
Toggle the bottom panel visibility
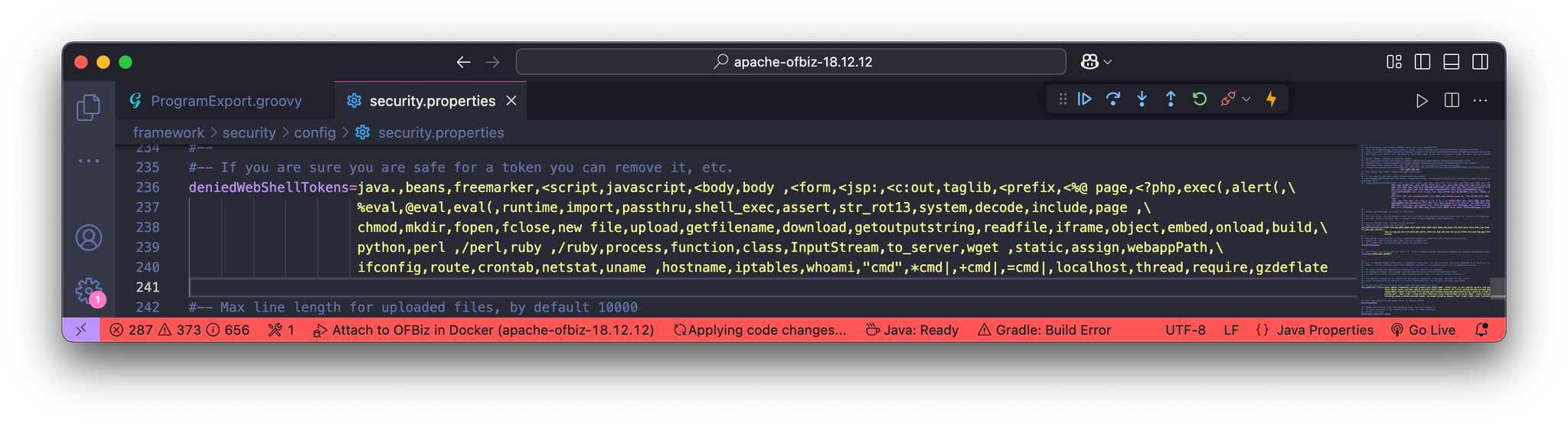[1451, 62]
